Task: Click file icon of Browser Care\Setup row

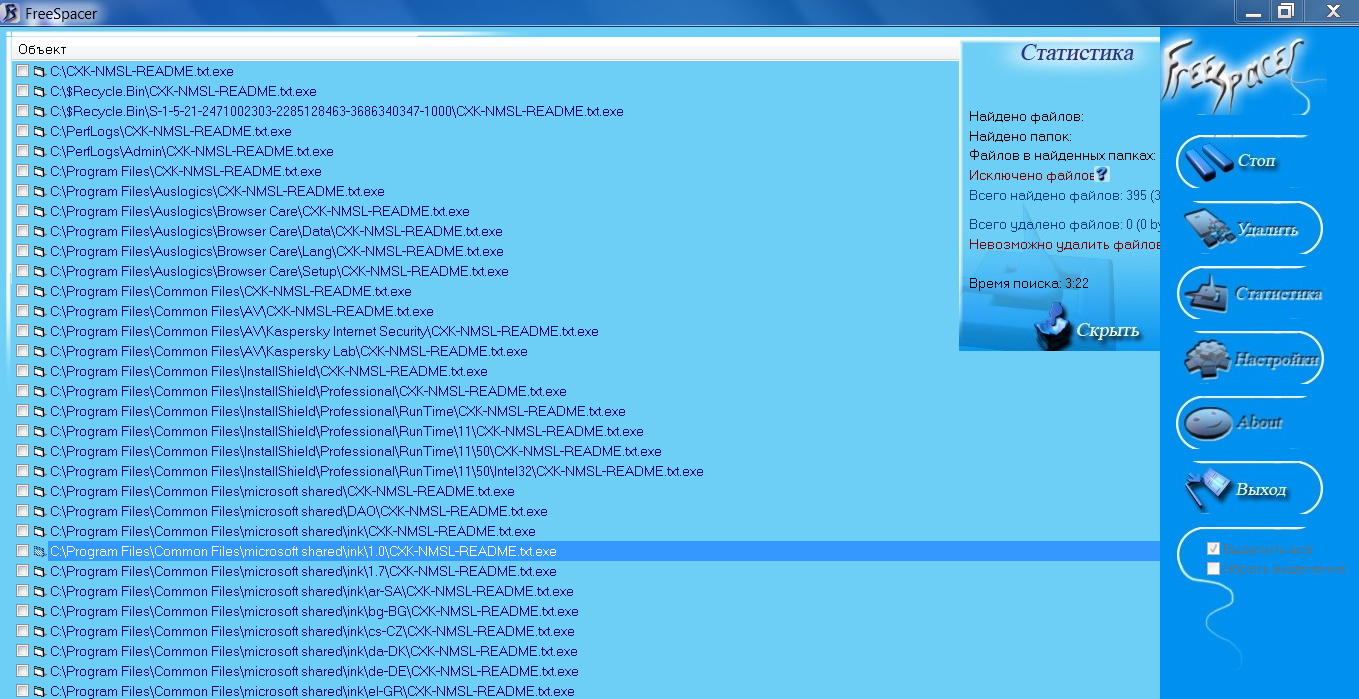Action: click(39, 271)
